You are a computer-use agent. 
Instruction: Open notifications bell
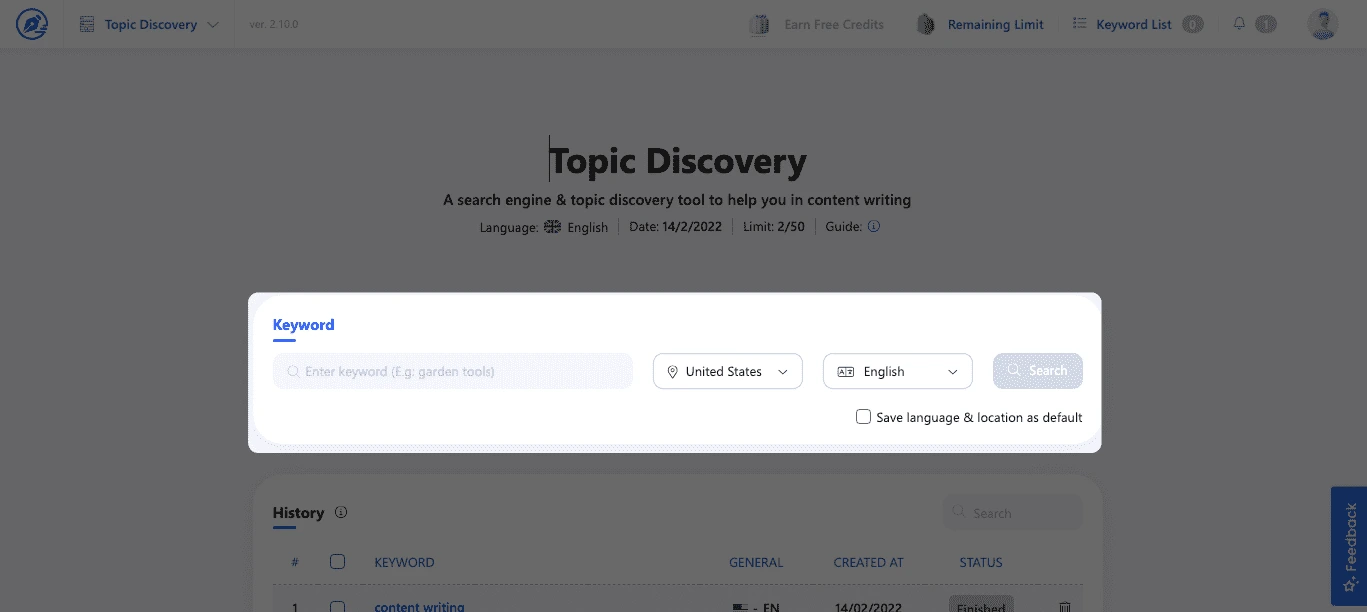[x=1239, y=23]
